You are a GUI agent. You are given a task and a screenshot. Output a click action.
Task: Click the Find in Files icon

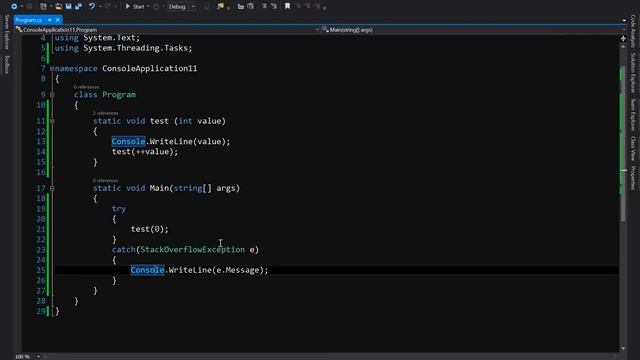point(221,6)
